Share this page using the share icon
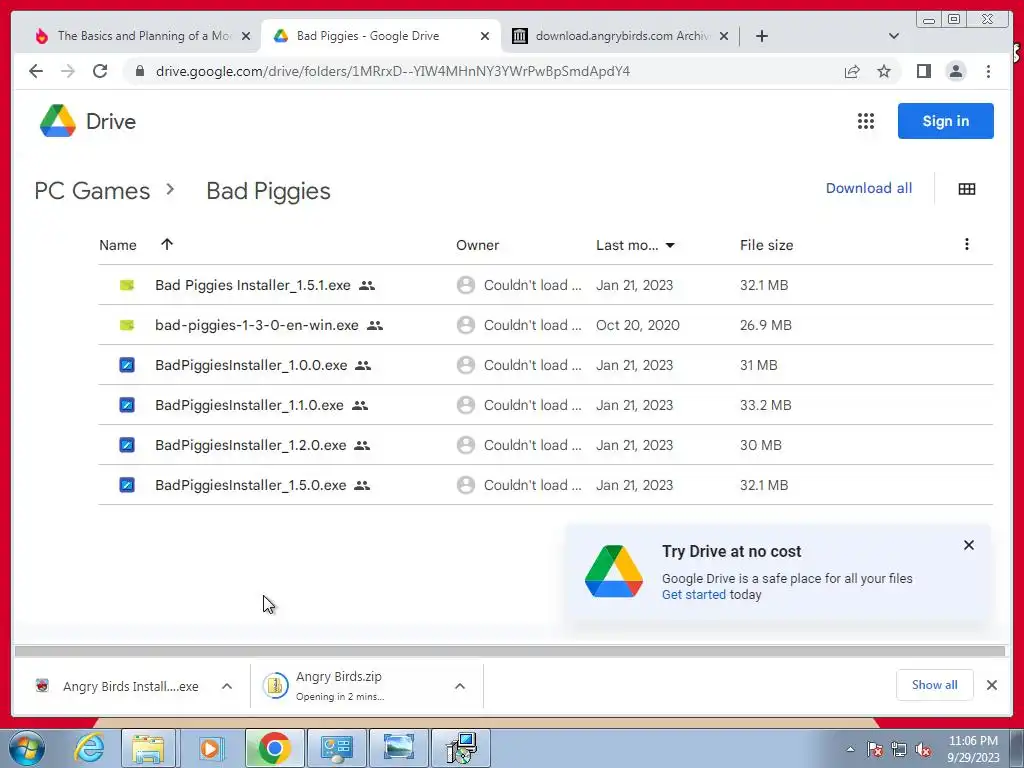Image resolution: width=1024 pixels, height=768 pixels. point(852,71)
